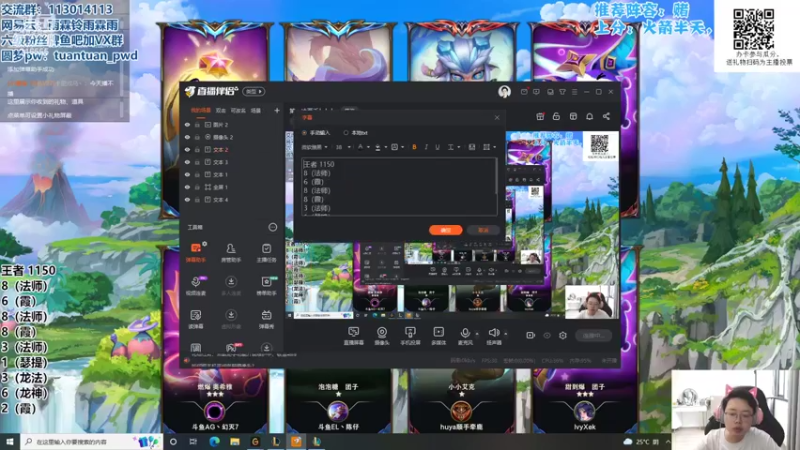800x450 pixels.
Task: Open settings gear beside live button
Action: pos(563,335)
